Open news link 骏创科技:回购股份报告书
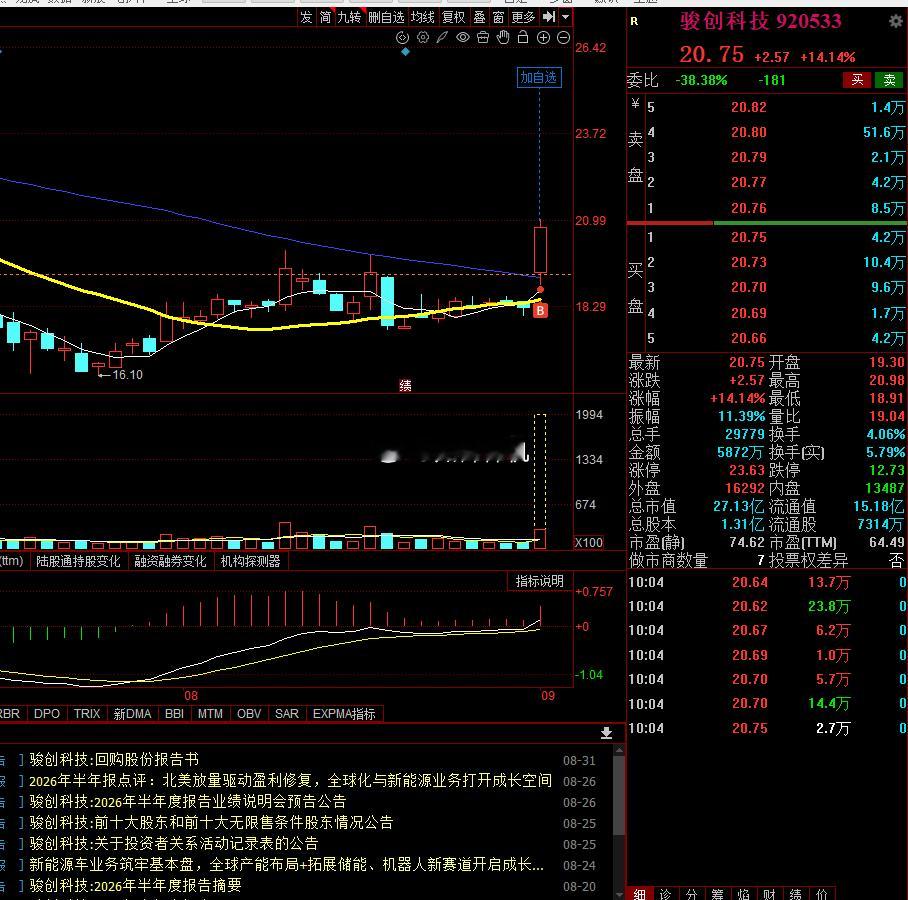Viewport: 908px width, 900px height. [114, 759]
